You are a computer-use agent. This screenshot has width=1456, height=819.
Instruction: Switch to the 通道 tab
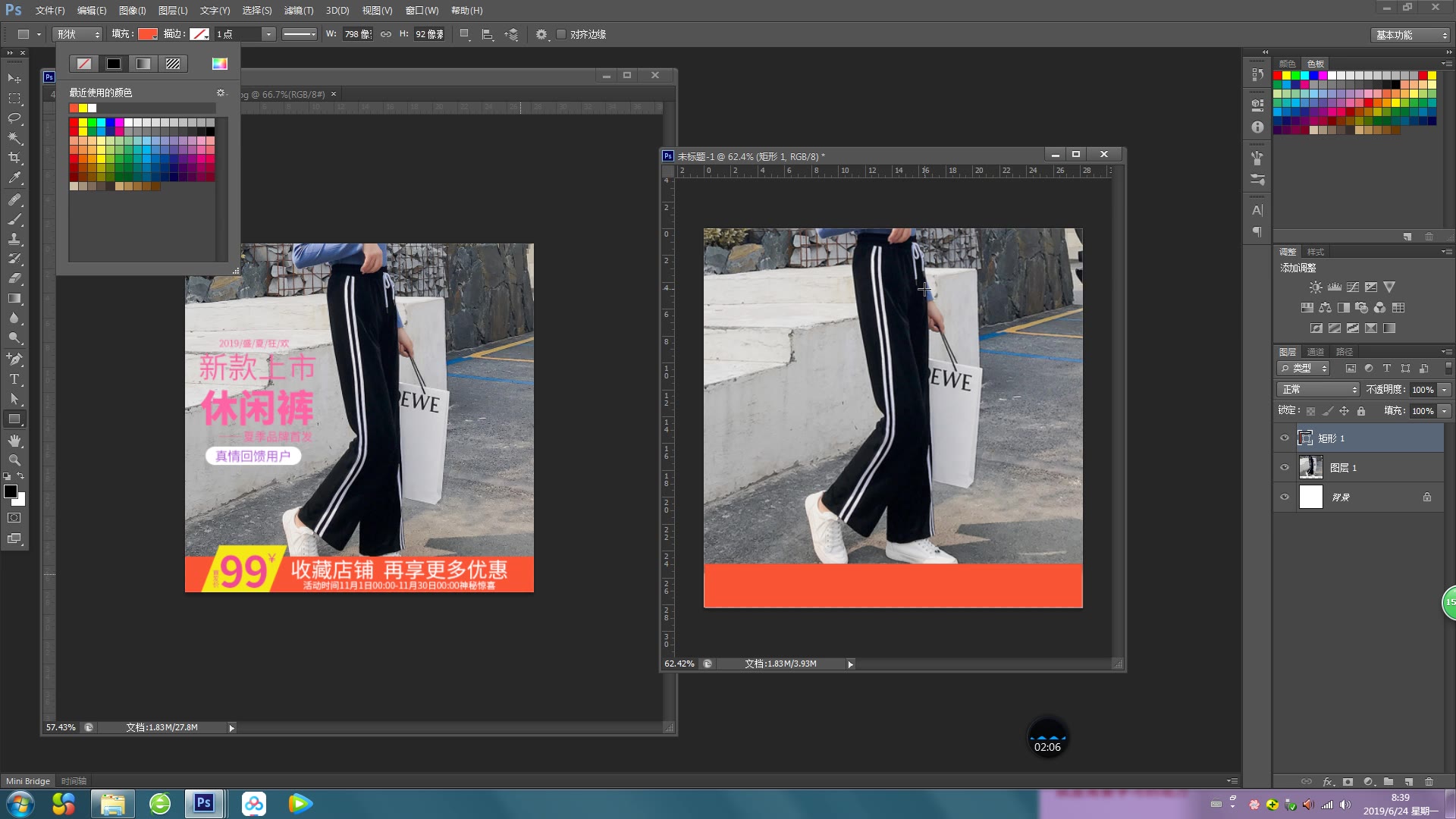pyautogui.click(x=1315, y=352)
